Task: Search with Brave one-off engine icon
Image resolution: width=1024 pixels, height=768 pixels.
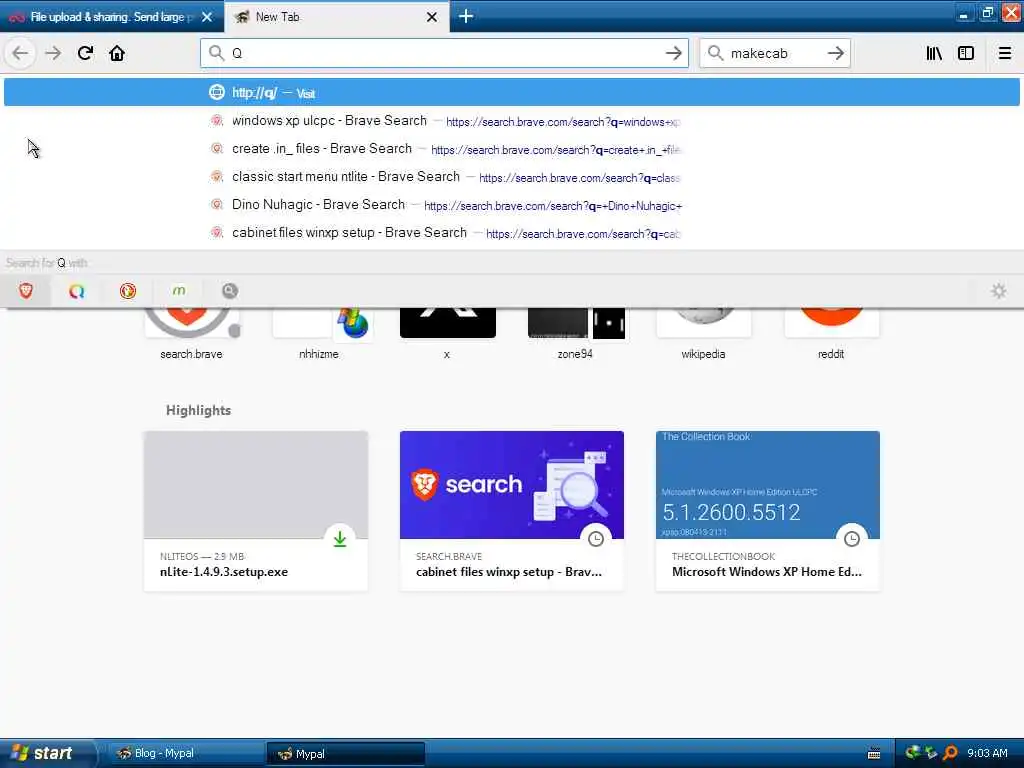Action: [x=25, y=291]
